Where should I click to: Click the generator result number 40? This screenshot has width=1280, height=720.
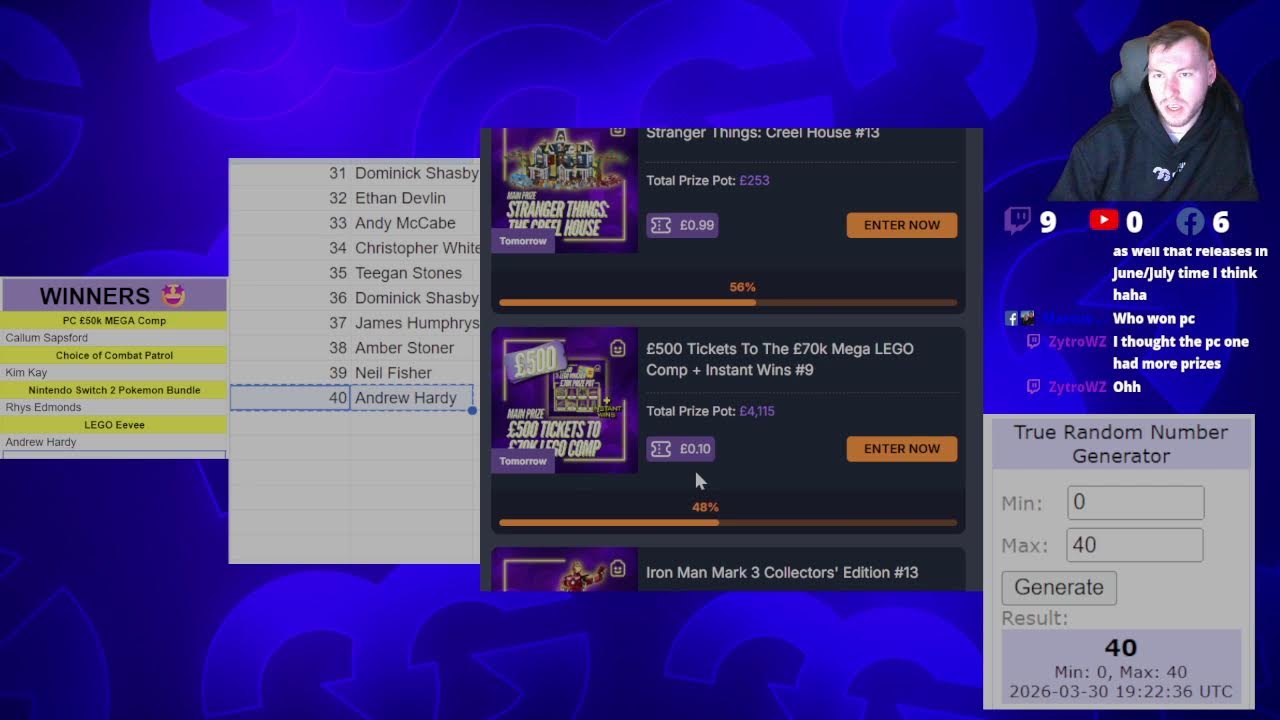point(1121,648)
